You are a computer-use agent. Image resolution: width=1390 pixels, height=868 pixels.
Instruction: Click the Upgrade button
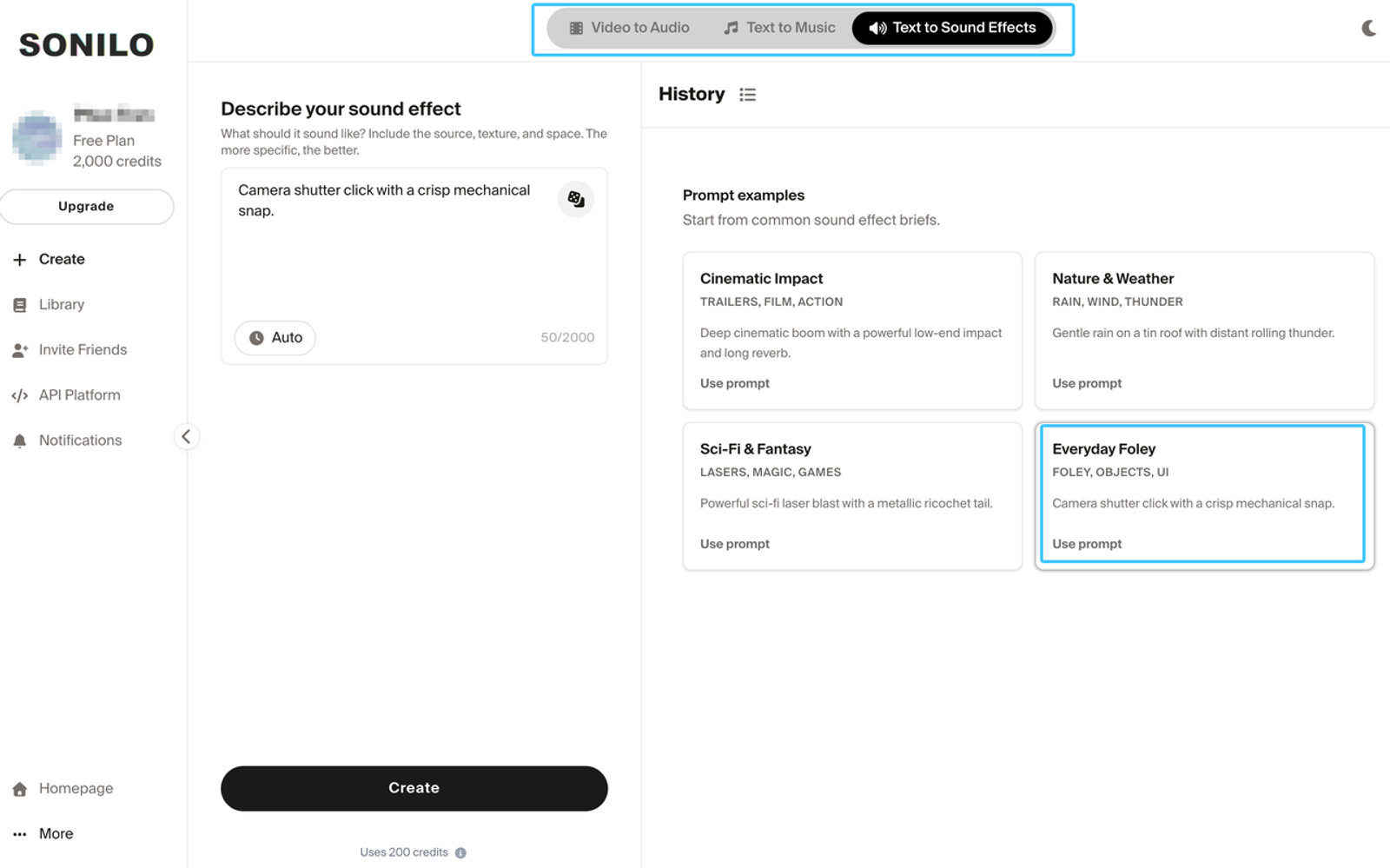[x=86, y=207]
